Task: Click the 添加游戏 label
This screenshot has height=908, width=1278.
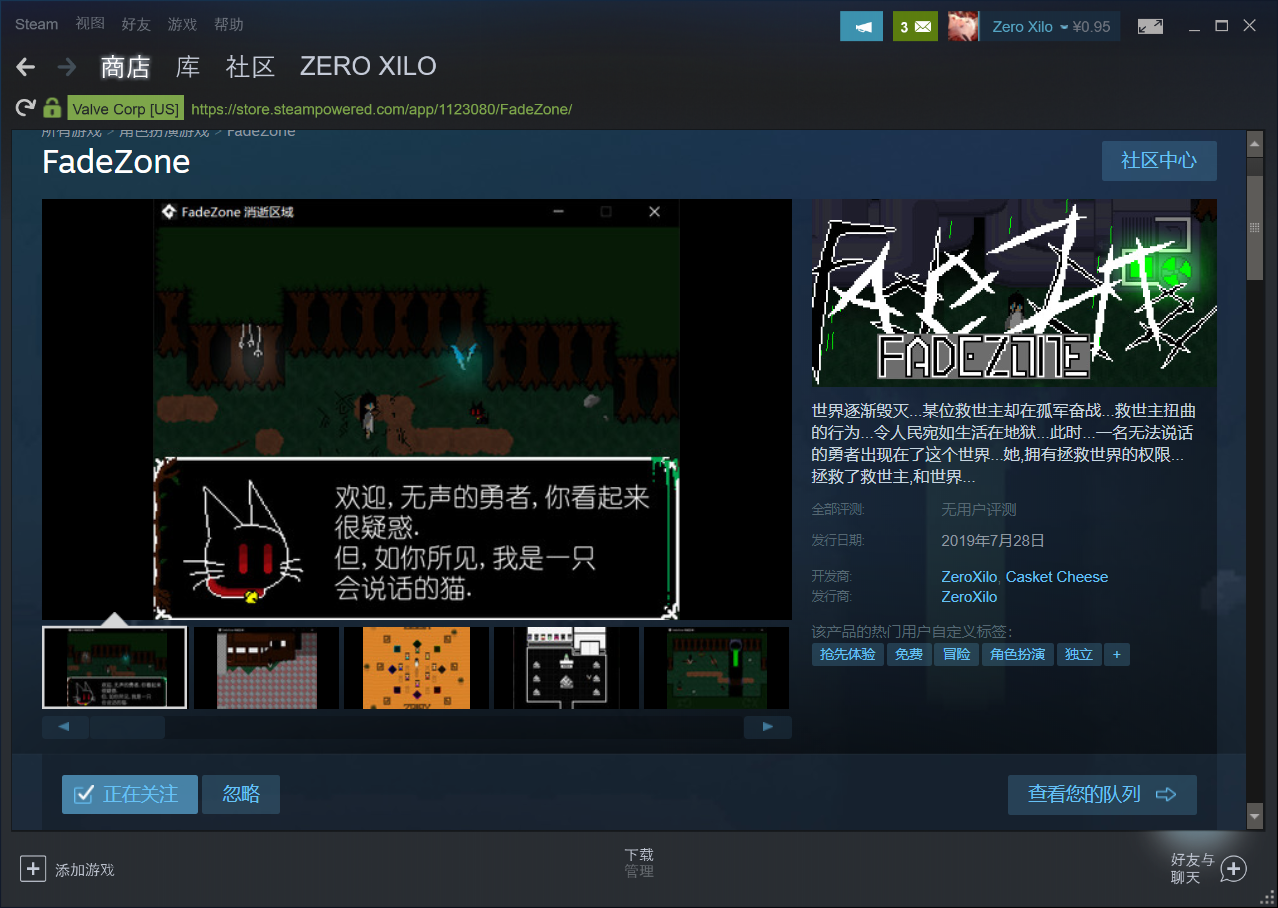Action: click(85, 870)
